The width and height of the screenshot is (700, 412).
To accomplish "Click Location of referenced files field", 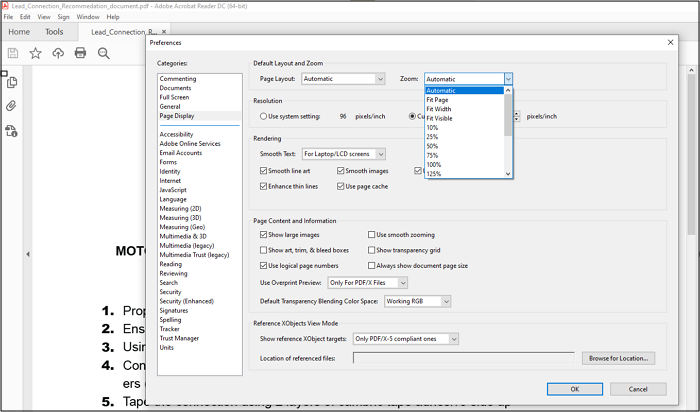I will click(x=463, y=358).
